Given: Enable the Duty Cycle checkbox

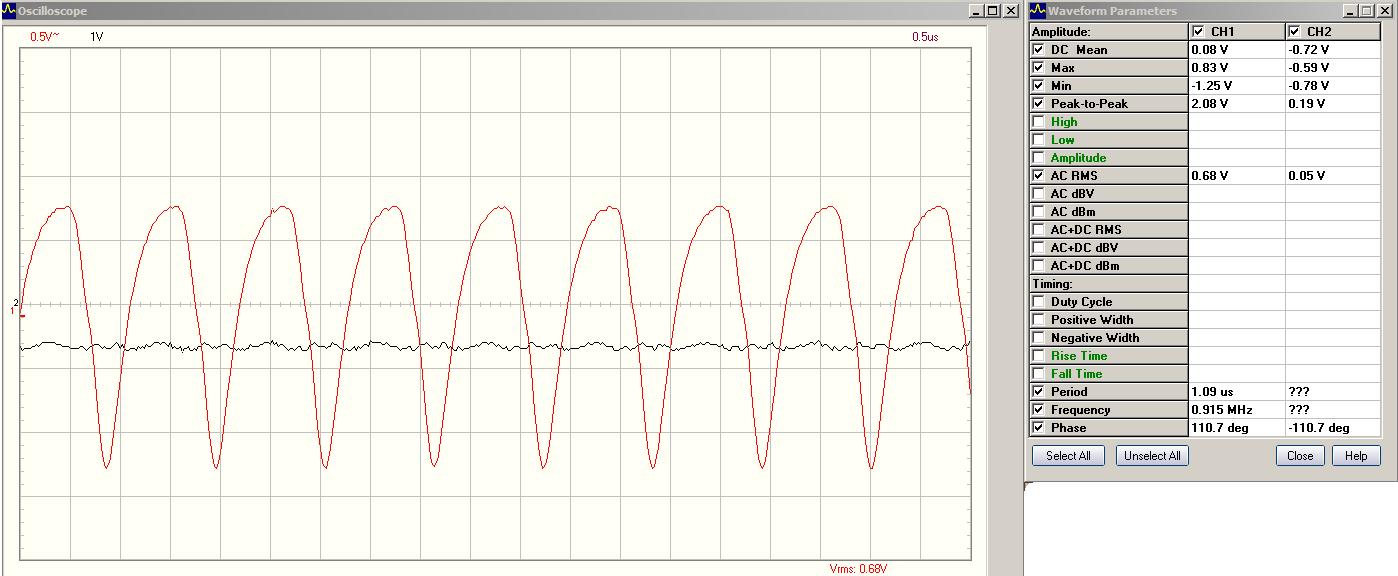Looking at the screenshot, I should 1037,301.
